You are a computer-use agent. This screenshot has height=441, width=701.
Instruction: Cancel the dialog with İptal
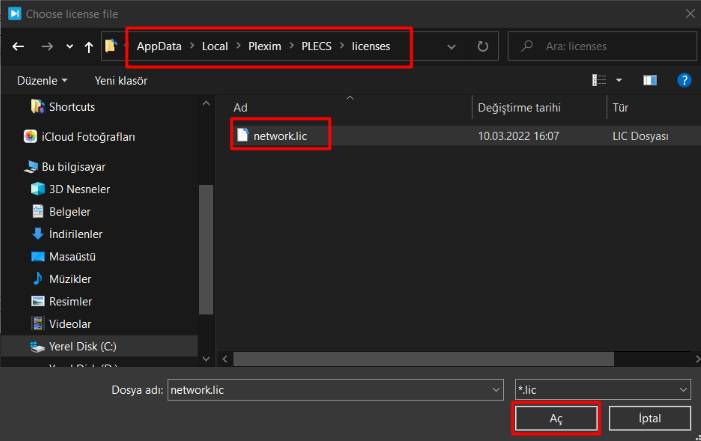pos(650,418)
